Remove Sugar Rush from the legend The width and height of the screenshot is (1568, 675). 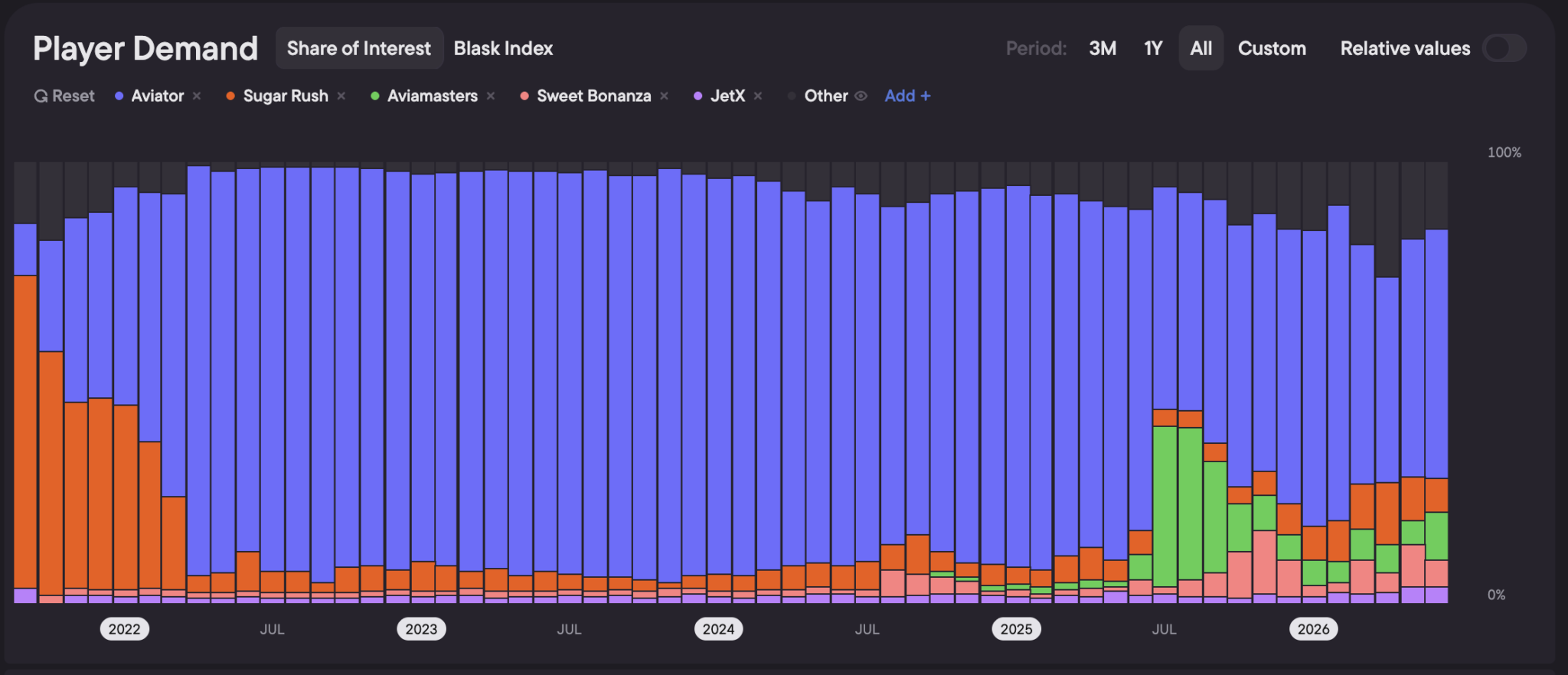point(341,96)
